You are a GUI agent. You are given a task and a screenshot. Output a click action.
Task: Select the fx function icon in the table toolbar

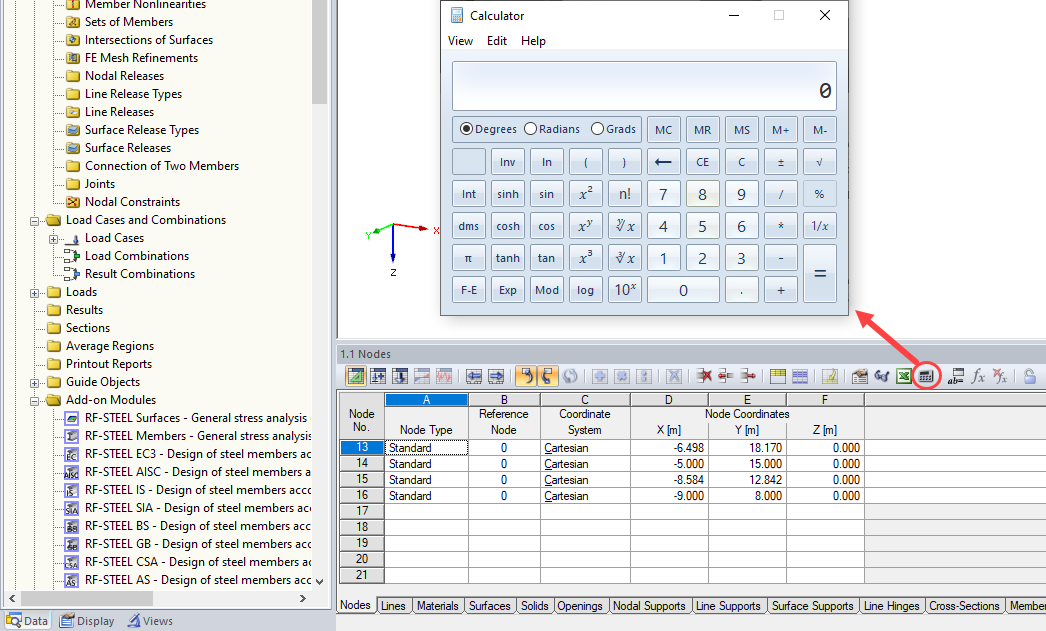(x=977, y=376)
